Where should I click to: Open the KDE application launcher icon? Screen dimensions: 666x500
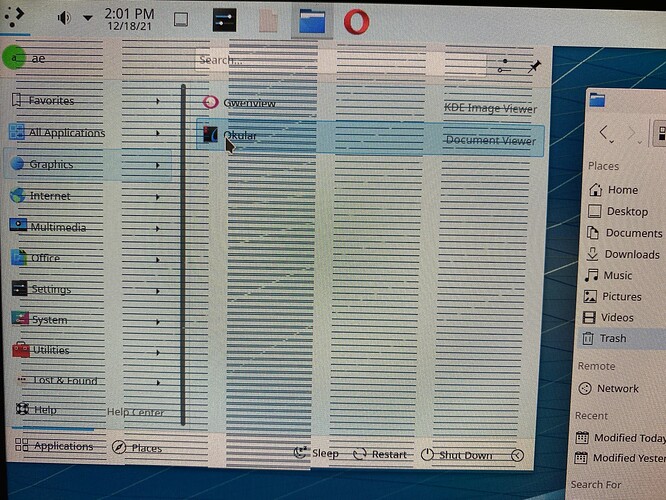pyautogui.click(x=14, y=16)
